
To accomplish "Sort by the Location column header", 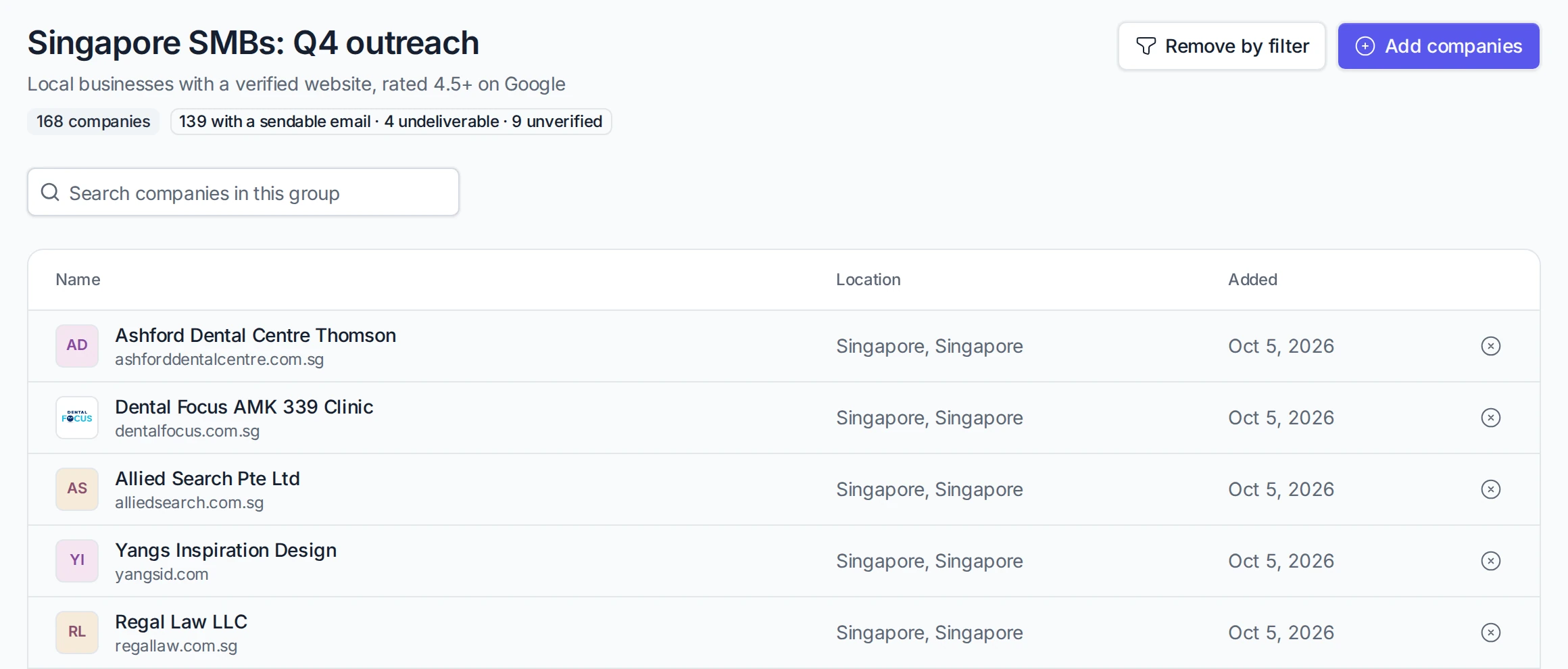I will click(x=868, y=280).
